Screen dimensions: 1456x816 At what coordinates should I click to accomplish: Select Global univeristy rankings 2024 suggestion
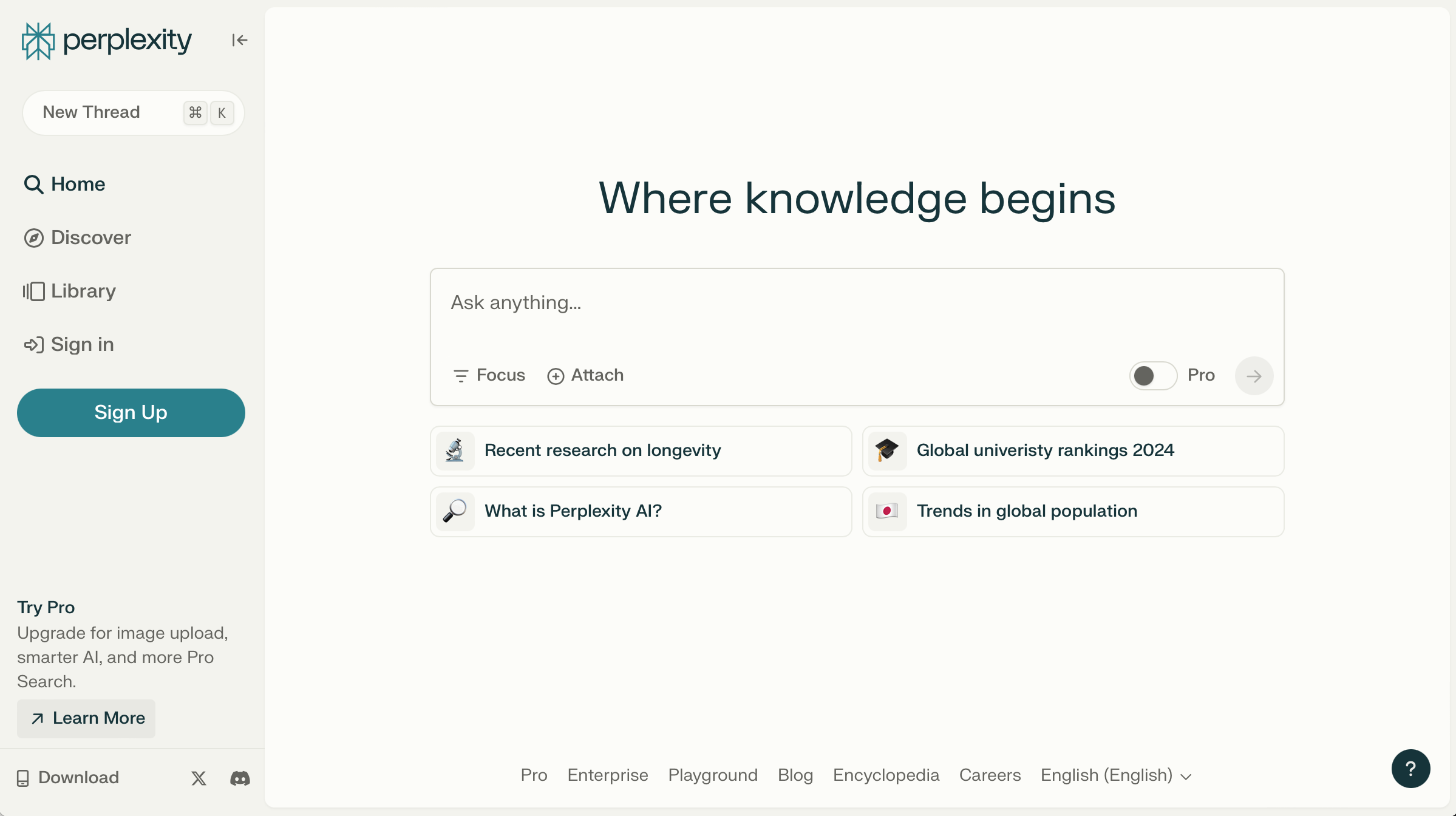click(1073, 451)
